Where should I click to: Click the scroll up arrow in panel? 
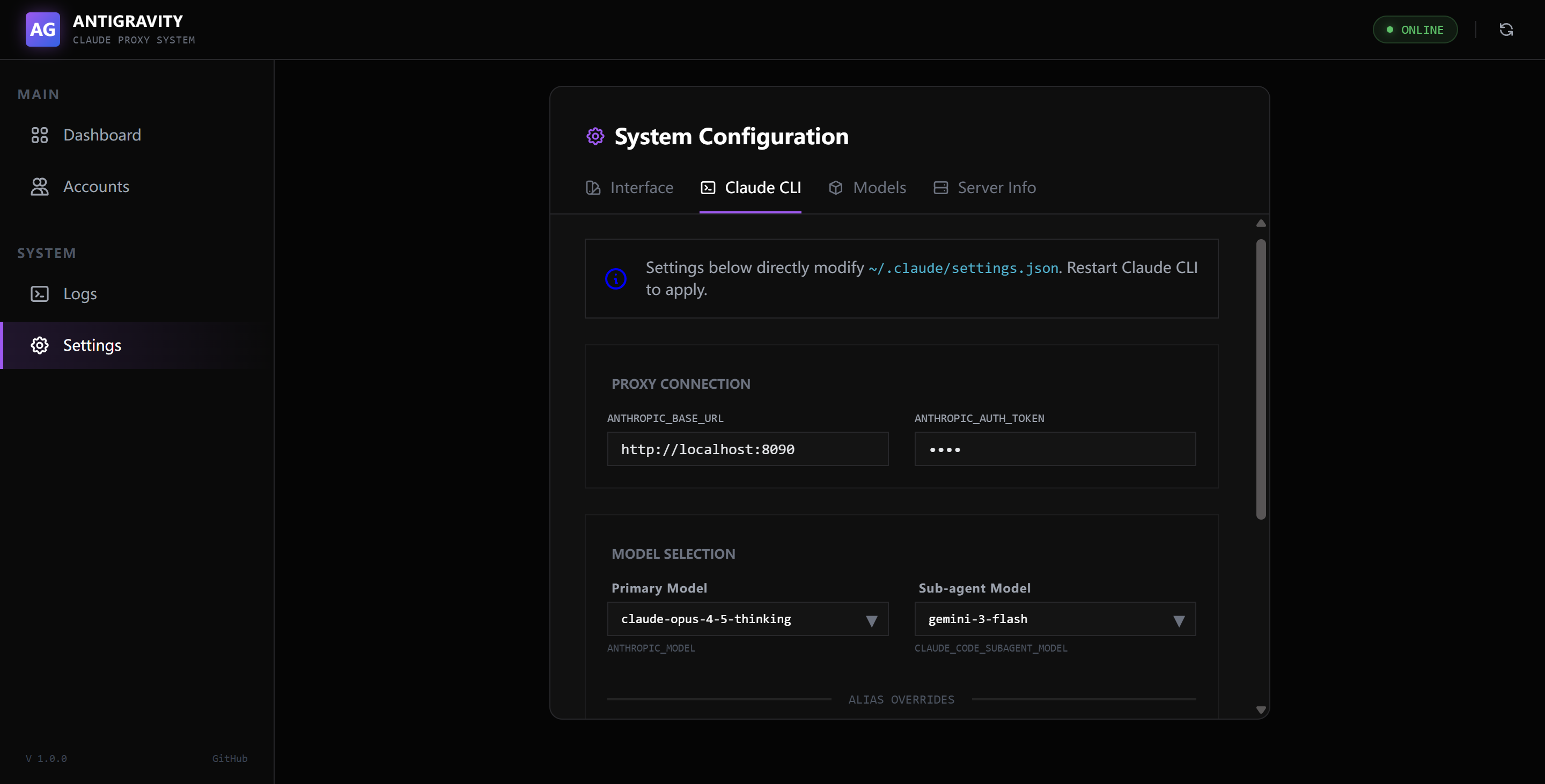[1261, 224]
